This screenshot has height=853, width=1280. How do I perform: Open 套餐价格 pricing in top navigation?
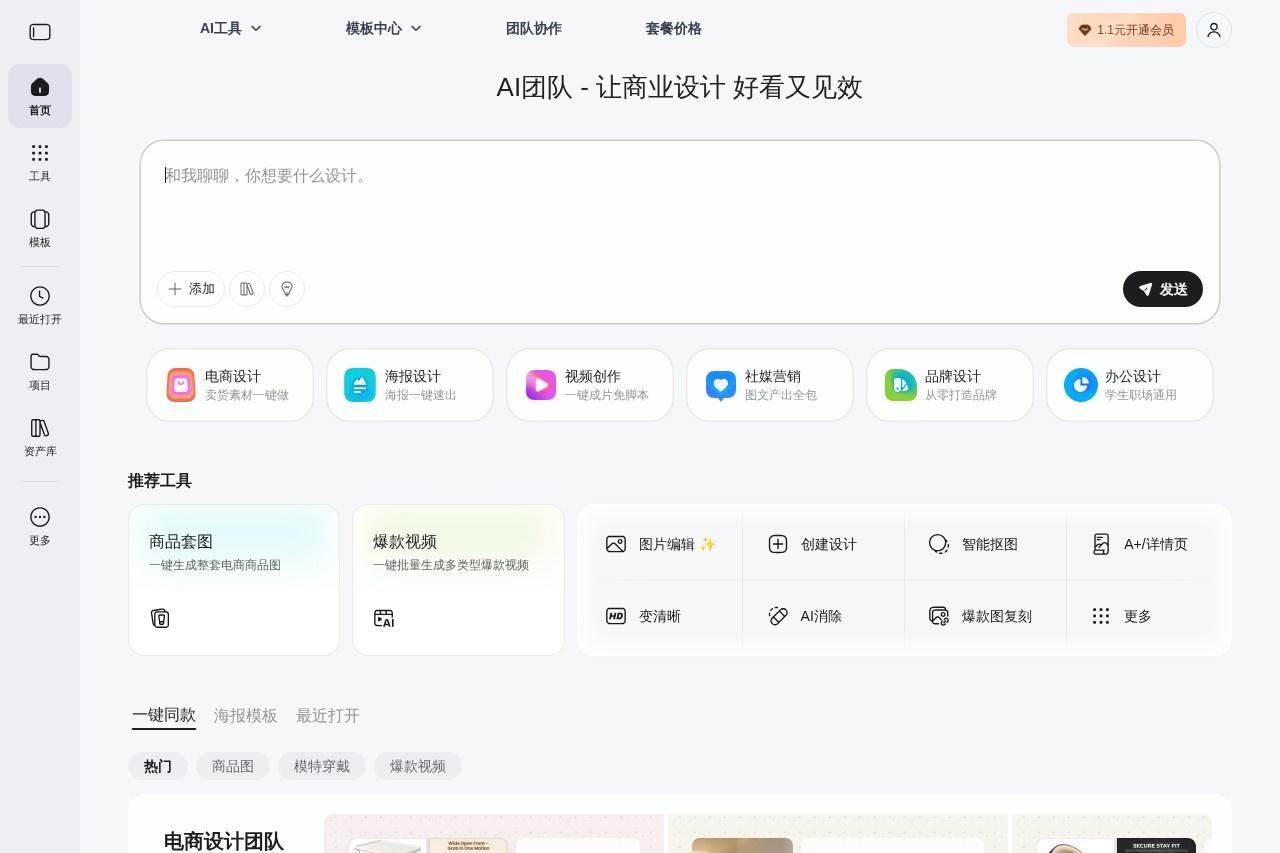coord(674,28)
